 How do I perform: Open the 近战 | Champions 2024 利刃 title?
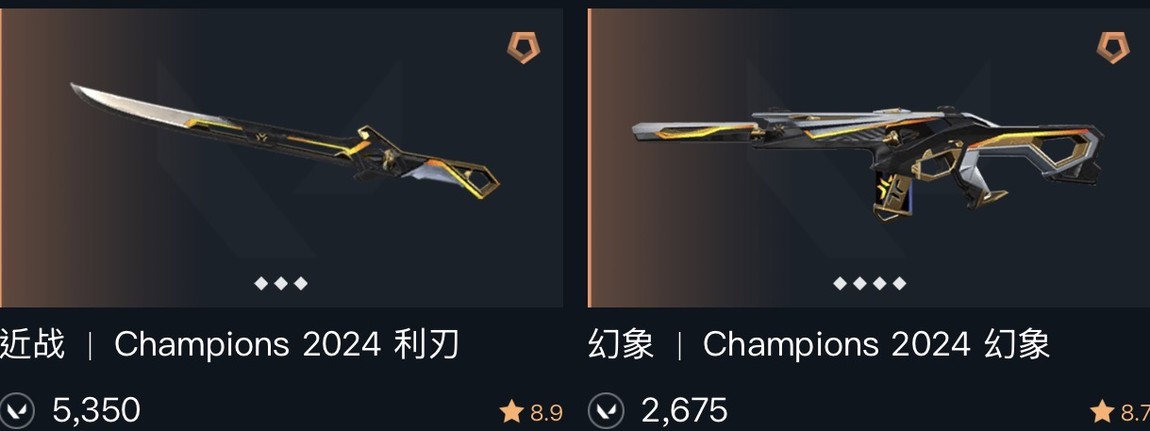(230, 345)
